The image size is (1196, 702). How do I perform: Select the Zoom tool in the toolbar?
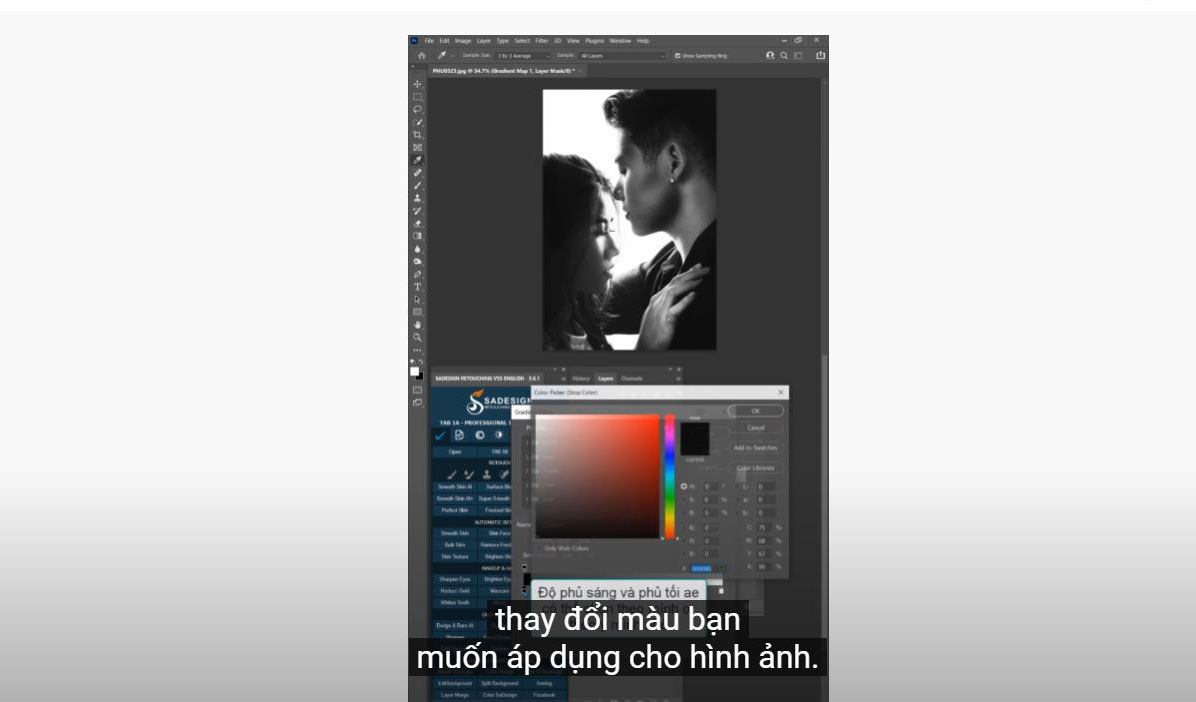point(417,338)
